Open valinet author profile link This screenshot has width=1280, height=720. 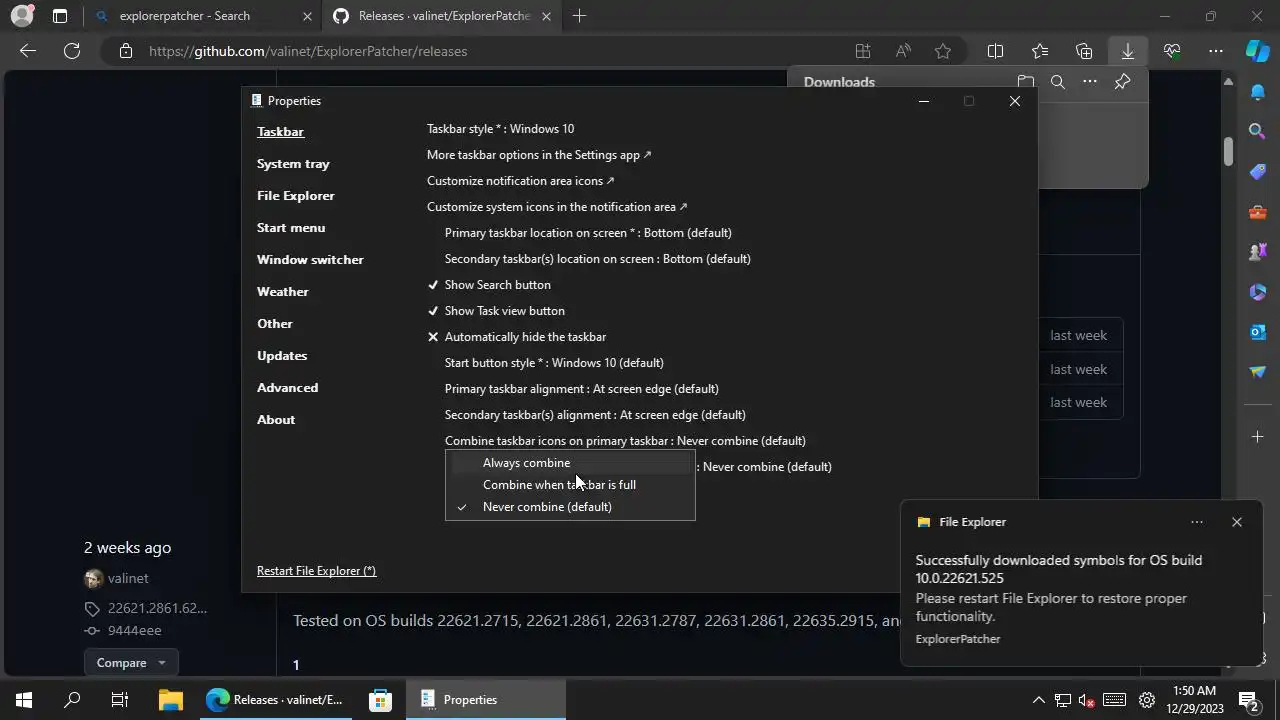click(128, 579)
